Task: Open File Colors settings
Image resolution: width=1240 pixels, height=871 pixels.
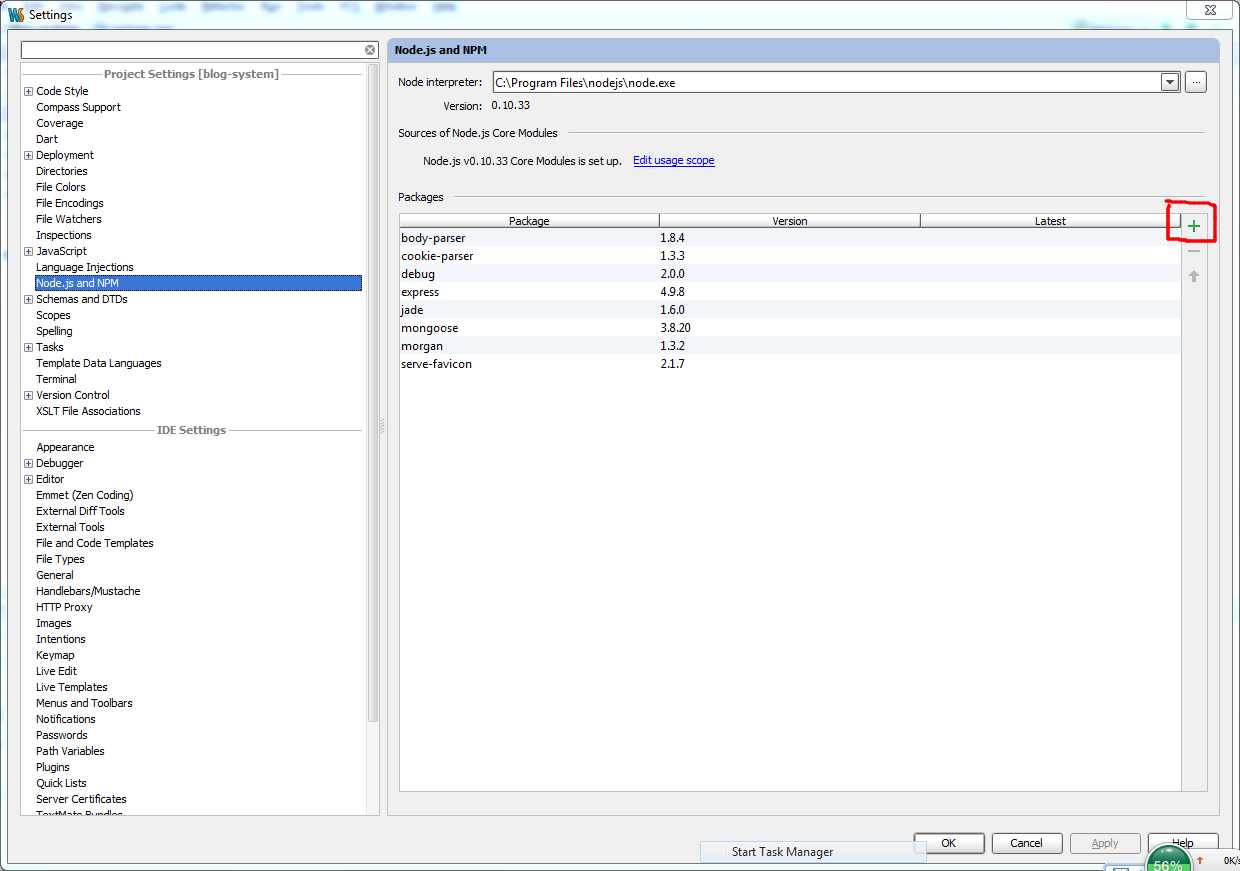Action: (61, 187)
